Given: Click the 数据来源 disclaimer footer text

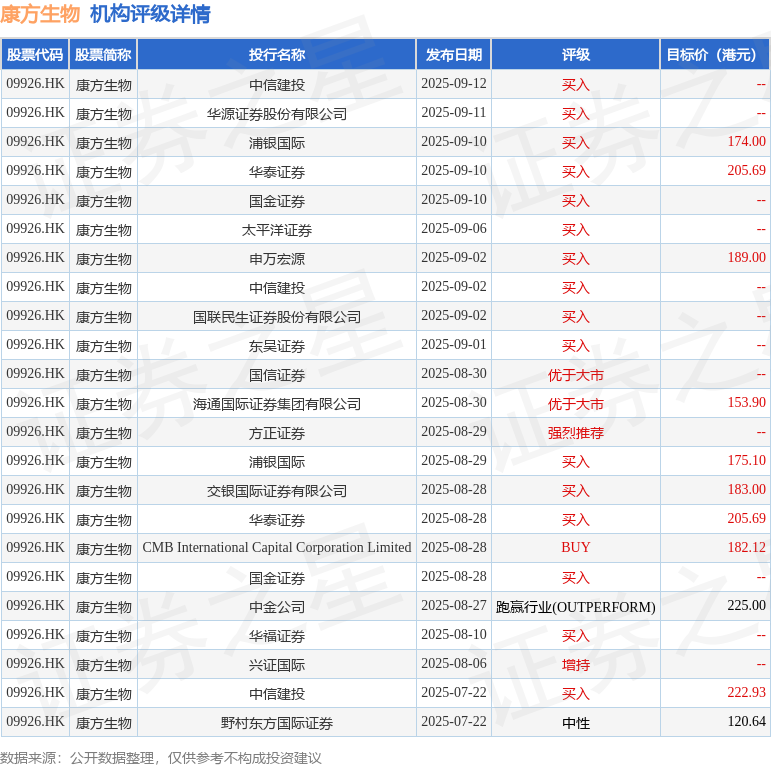Looking at the screenshot, I should (161, 758).
